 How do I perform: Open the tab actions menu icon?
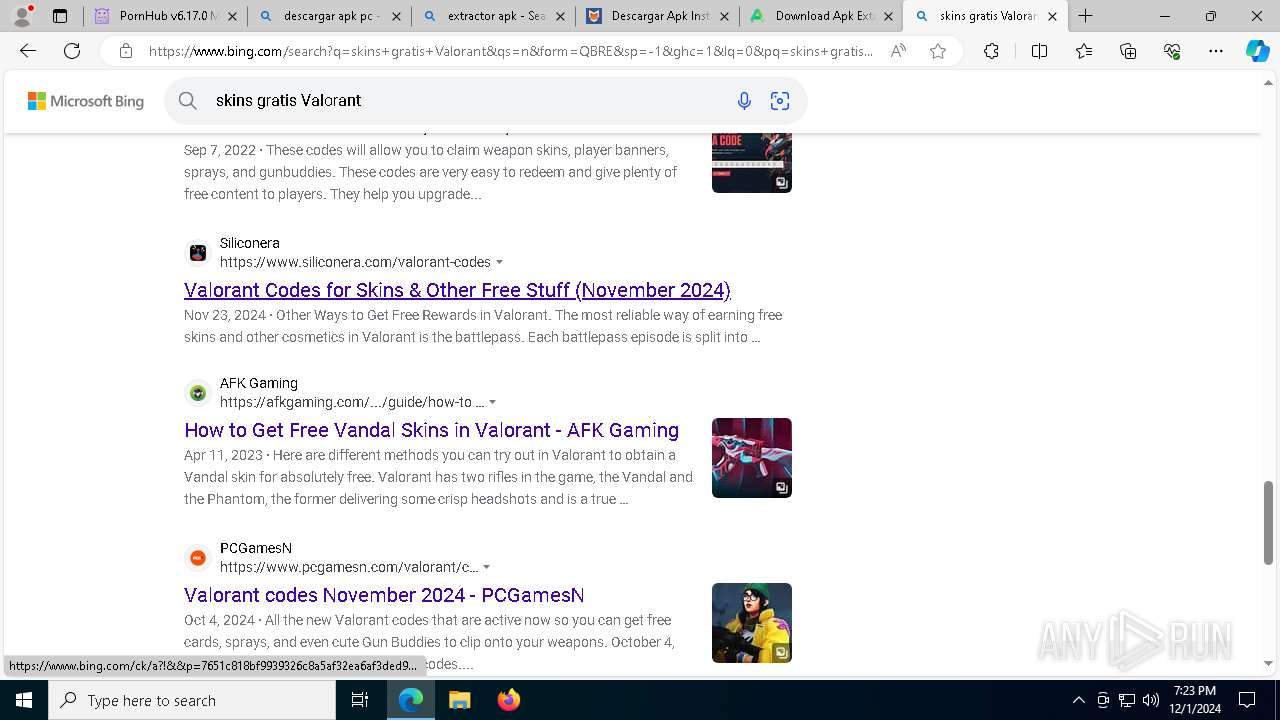click(60, 16)
